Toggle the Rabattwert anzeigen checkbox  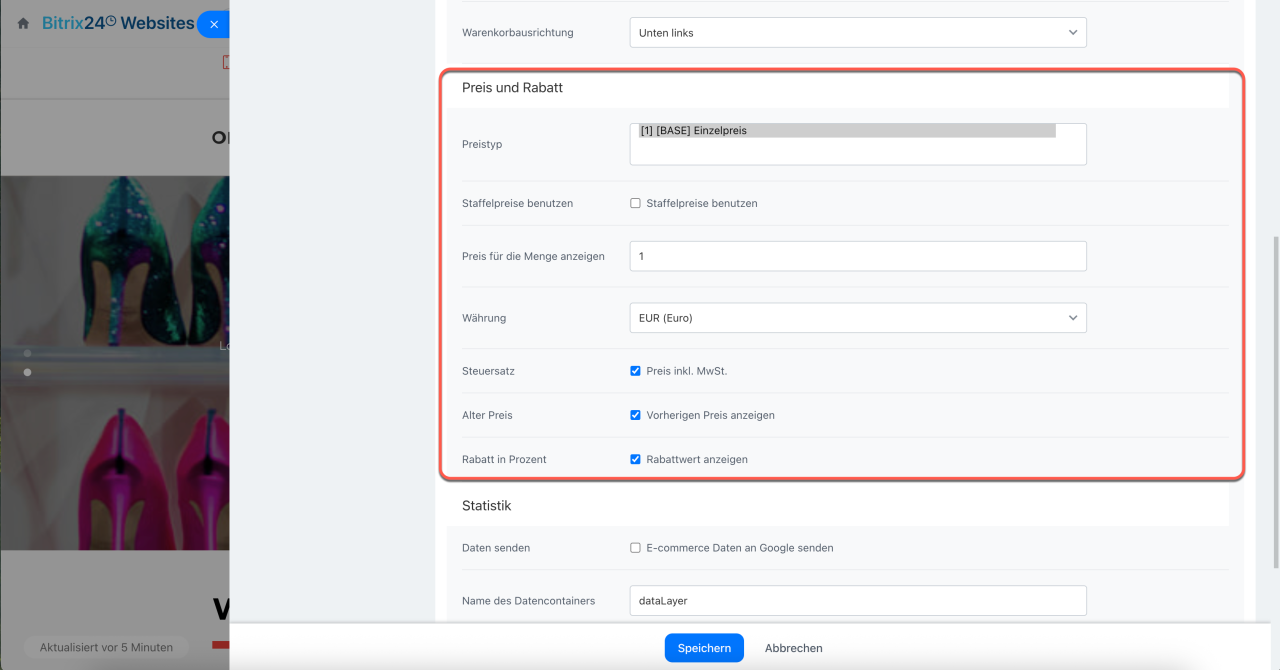point(635,459)
